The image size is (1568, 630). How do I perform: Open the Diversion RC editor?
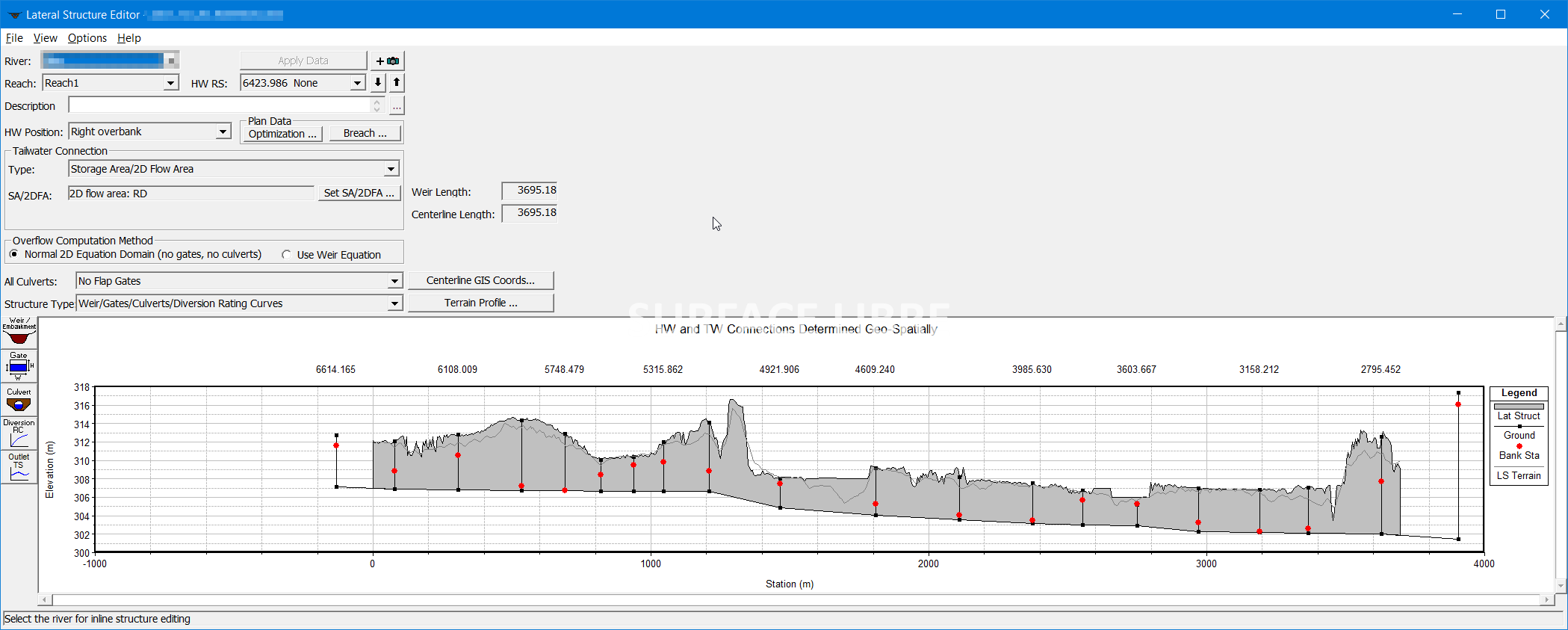19,434
